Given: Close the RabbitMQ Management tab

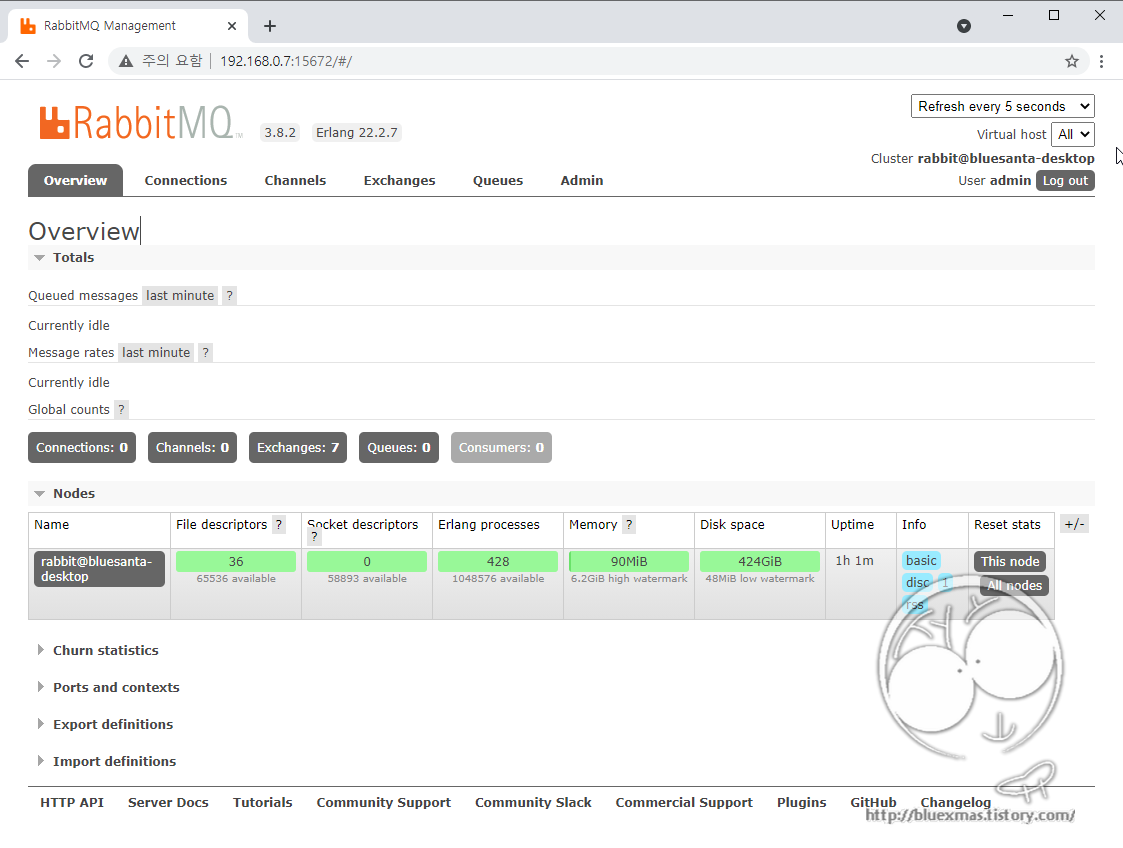Looking at the screenshot, I should (x=232, y=26).
